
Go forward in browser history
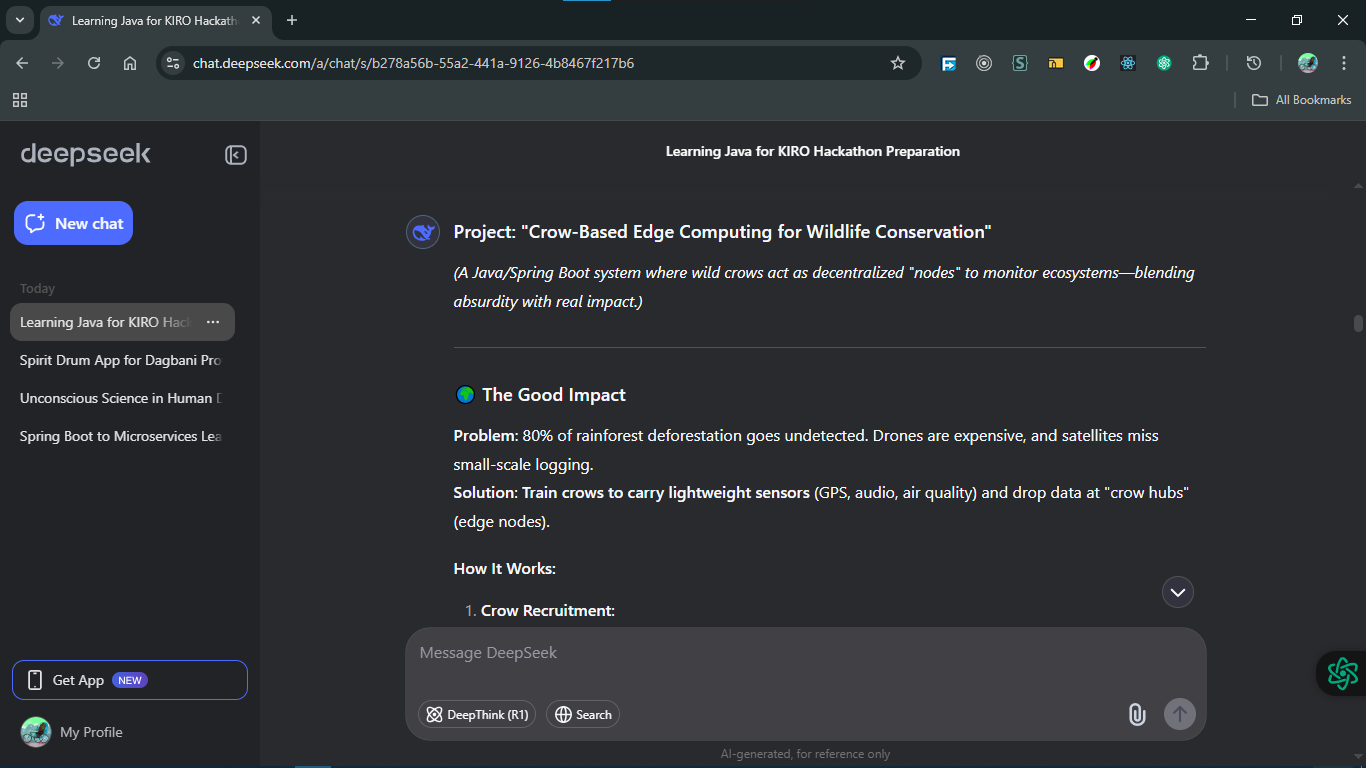pos(58,63)
